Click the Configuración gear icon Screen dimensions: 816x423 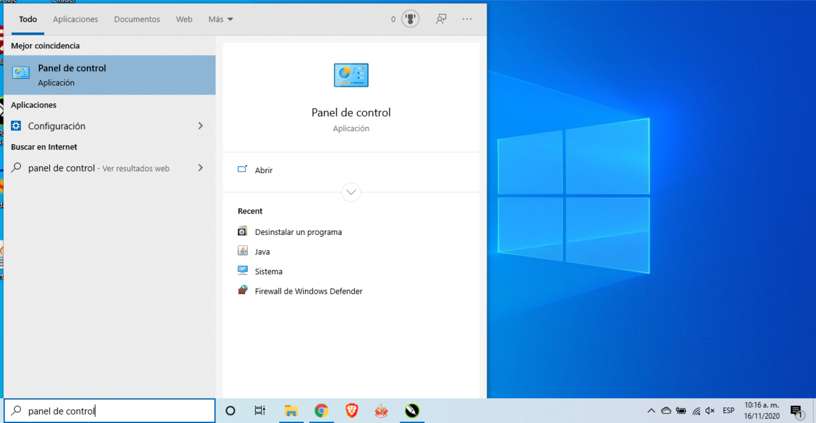click(x=16, y=125)
